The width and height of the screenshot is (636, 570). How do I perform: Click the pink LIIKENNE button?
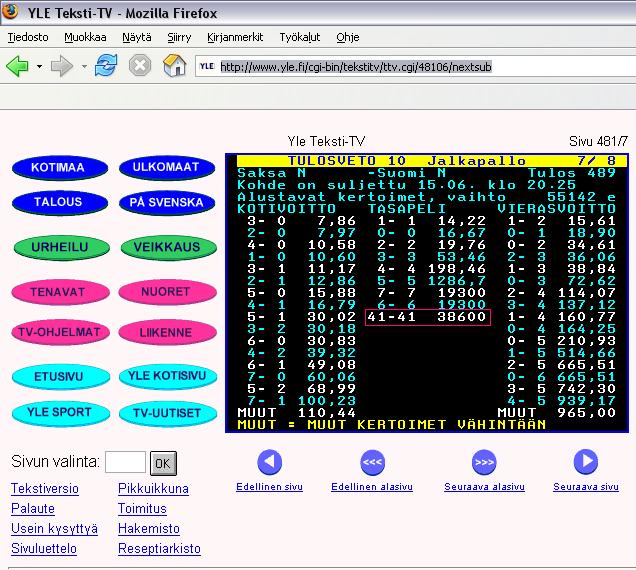click(x=167, y=332)
